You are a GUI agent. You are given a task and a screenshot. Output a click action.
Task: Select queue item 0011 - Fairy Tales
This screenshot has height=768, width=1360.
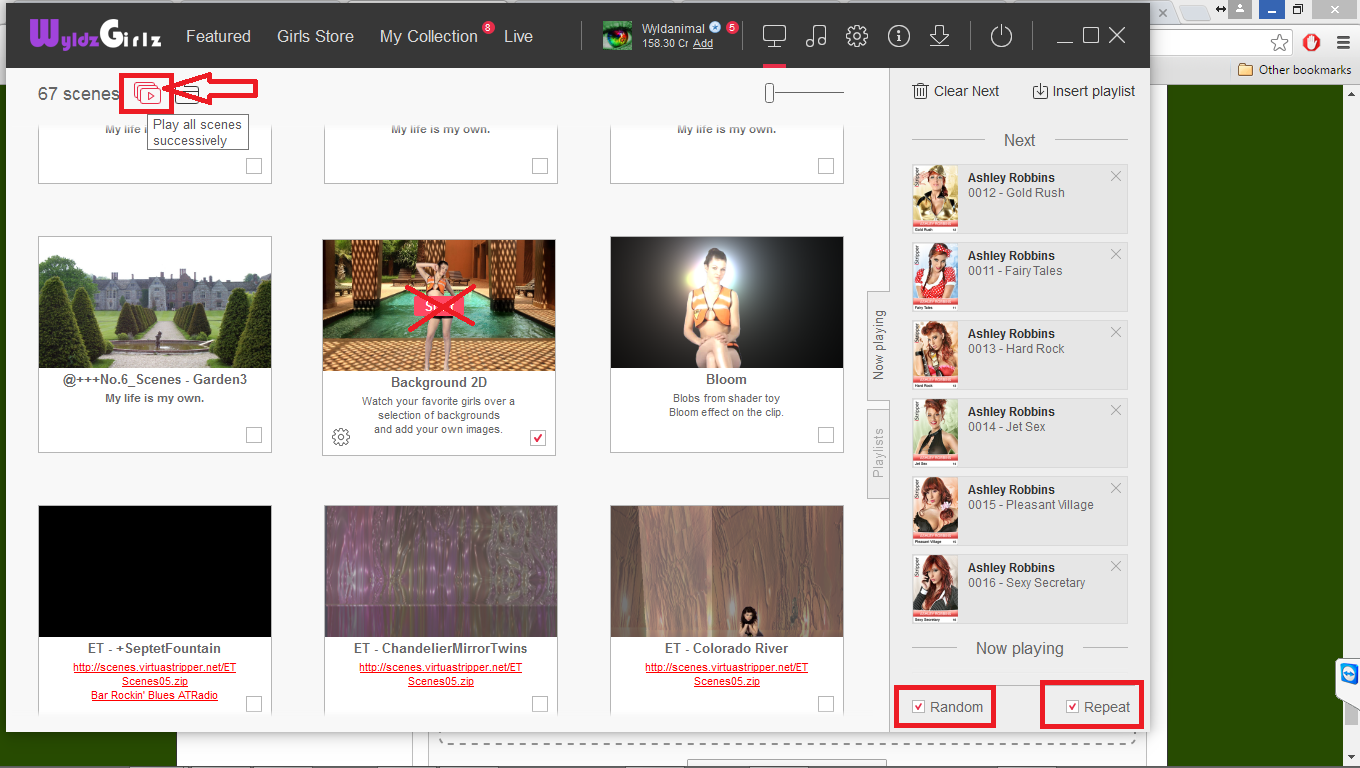click(1020, 277)
